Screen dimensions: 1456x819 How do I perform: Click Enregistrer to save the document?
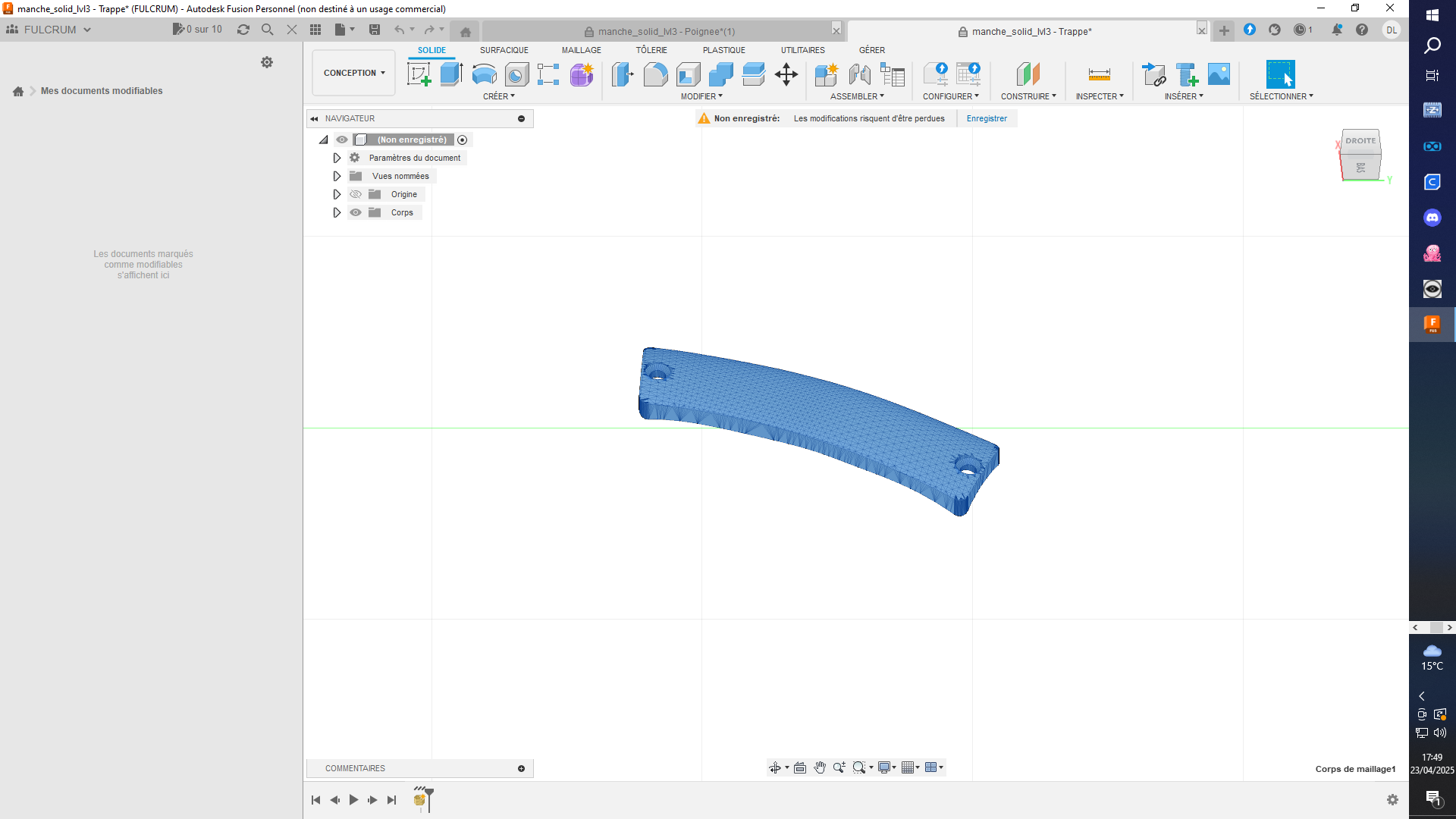tap(987, 118)
